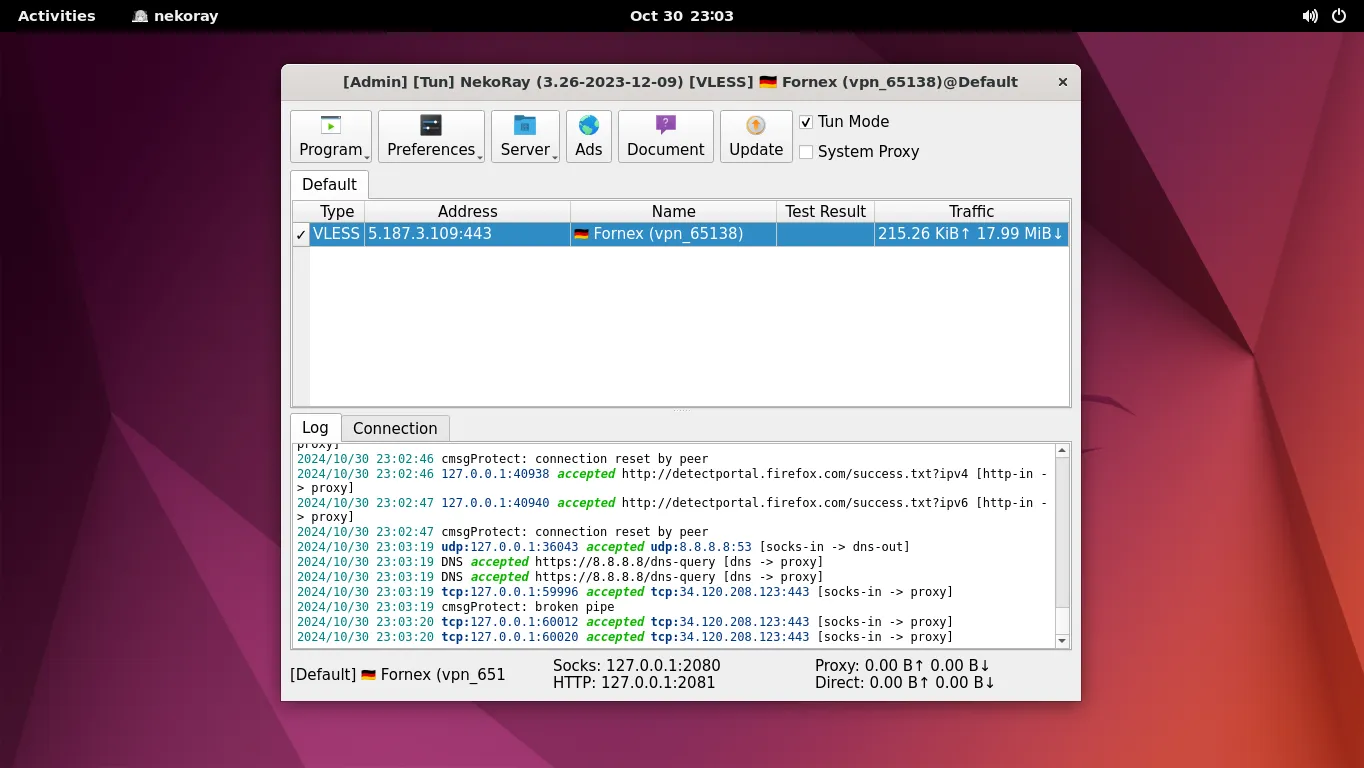1364x768 pixels.
Task: Click the volume icon in the top bar
Action: coord(1310,16)
